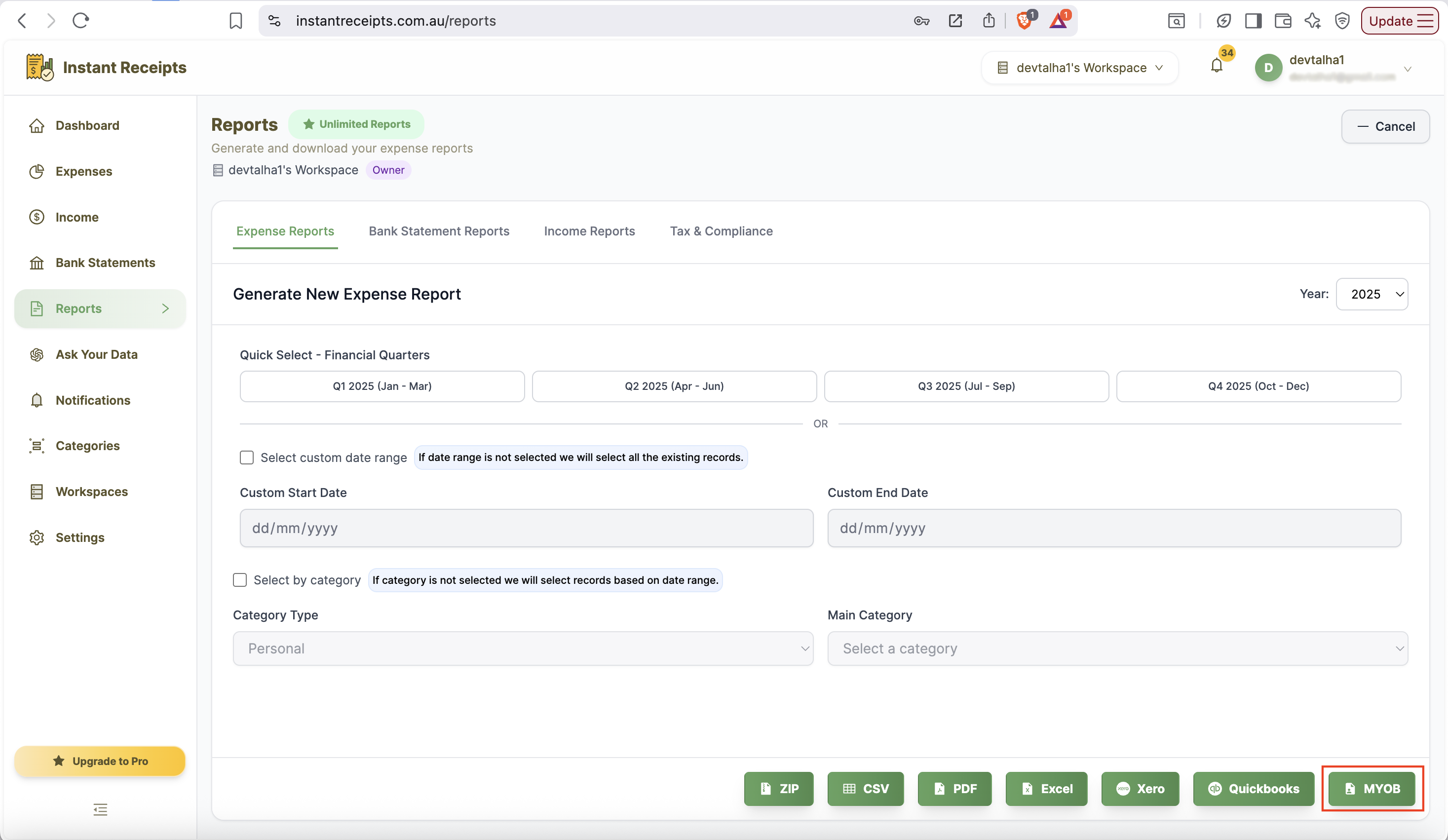The width and height of the screenshot is (1448, 840).
Task: Export report as CSV
Action: click(x=865, y=789)
